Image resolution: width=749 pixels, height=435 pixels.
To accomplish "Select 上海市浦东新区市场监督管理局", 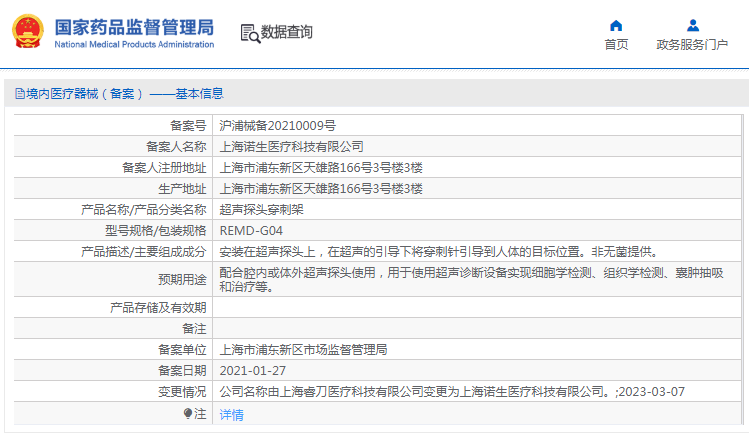I will tap(303, 350).
